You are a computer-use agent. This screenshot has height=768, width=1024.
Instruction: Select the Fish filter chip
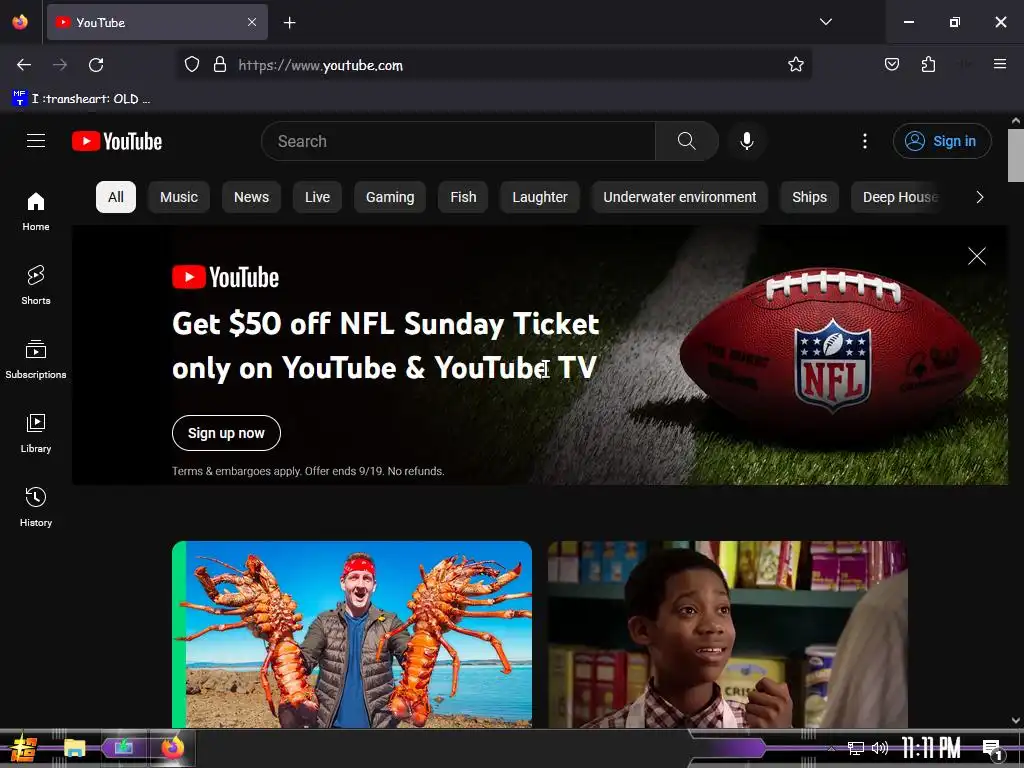pyautogui.click(x=463, y=197)
